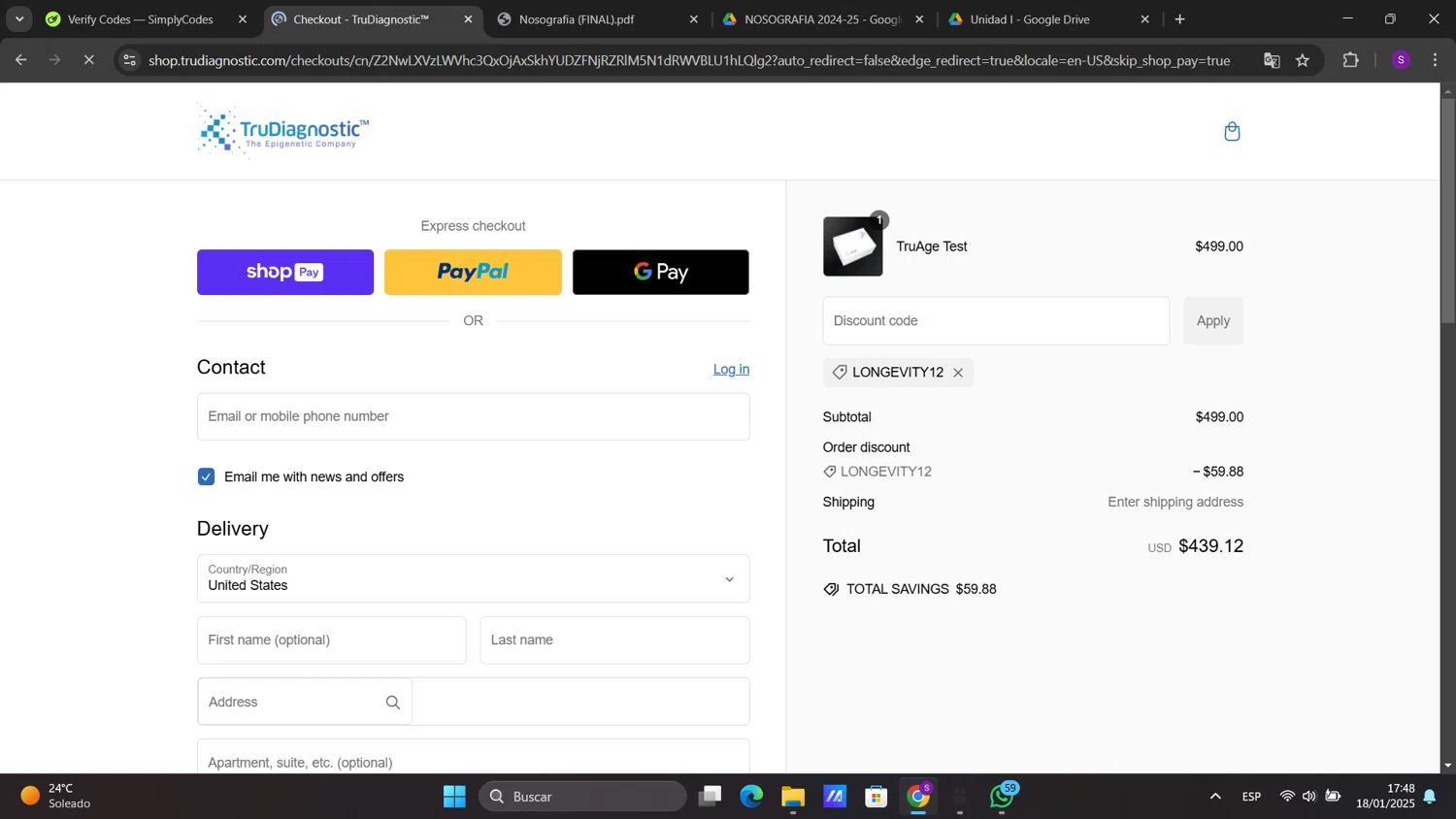Open Windows Start menu
The image size is (1456, 819).
click(x=454, y=797)
